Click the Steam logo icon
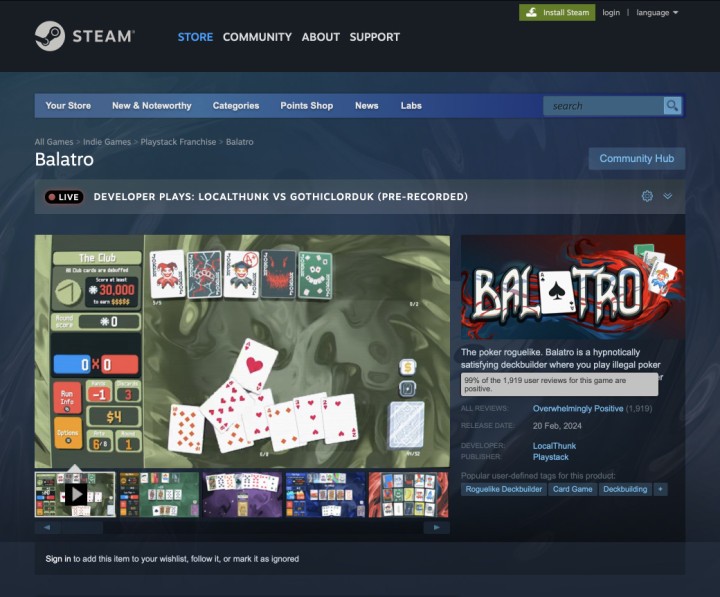Viewport: 720px width, 597px height. coord(50,36)
